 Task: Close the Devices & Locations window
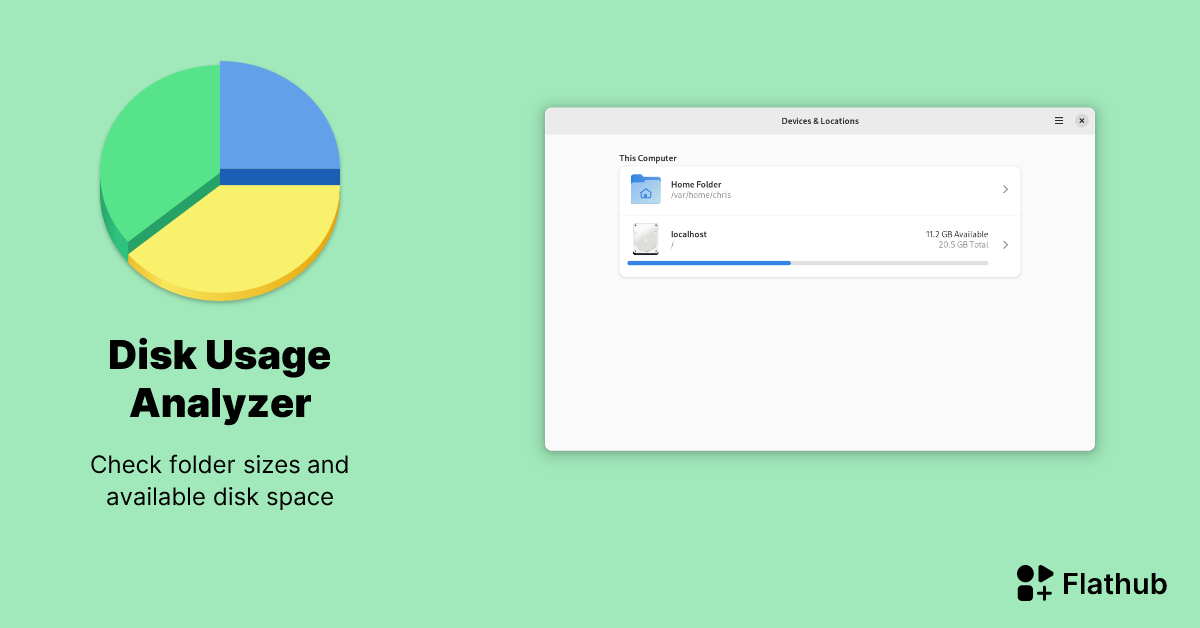click(1081, 121)
